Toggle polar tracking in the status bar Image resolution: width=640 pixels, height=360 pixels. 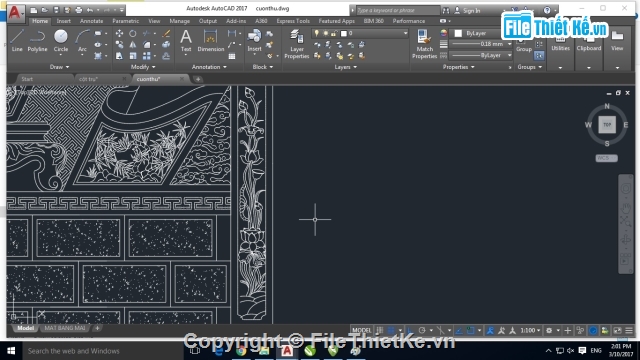[x=422, y=330]
